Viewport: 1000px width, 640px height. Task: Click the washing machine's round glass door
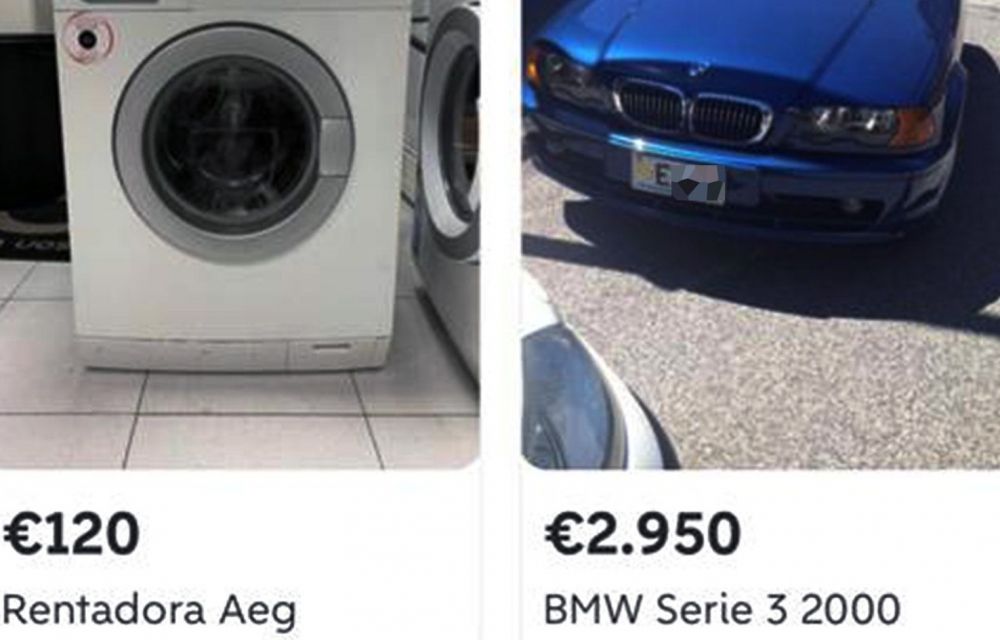(233, 143)
